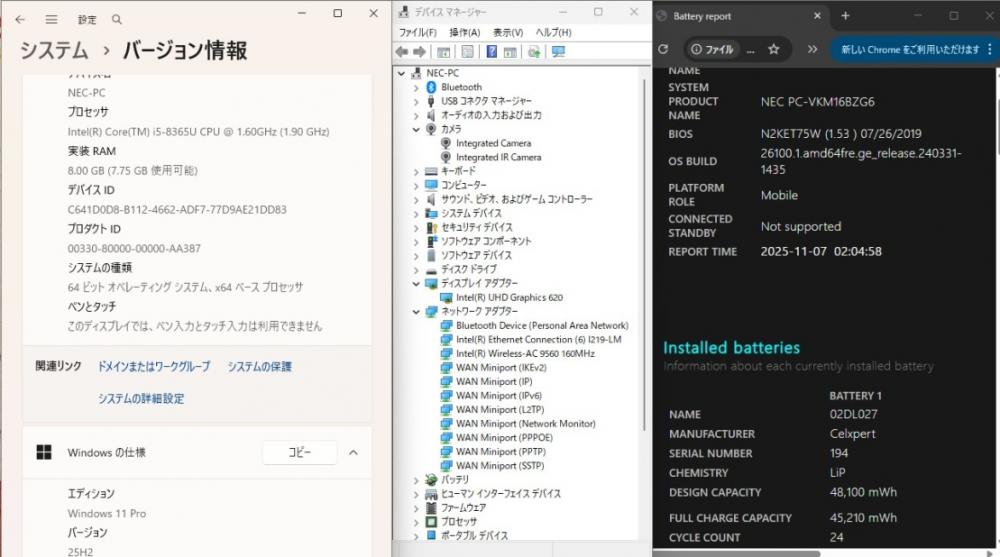1000x557 pixels.
Task: Bookmark Battery report with star icon
Action: pos(774,49)
